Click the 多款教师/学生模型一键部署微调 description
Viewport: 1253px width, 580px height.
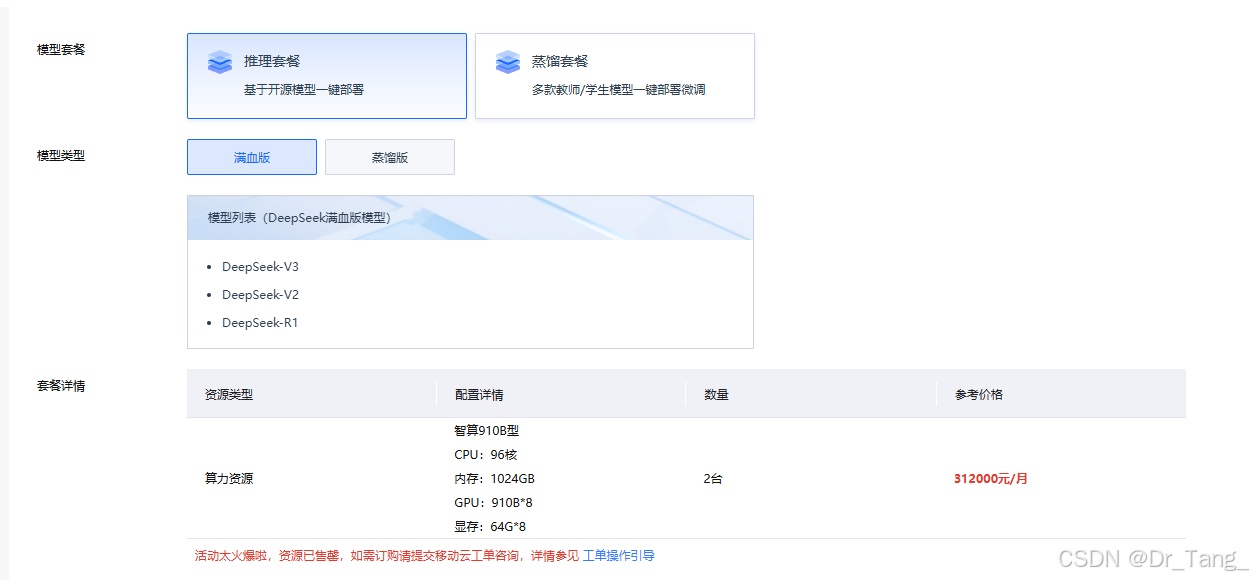click(x=619, y=89)
